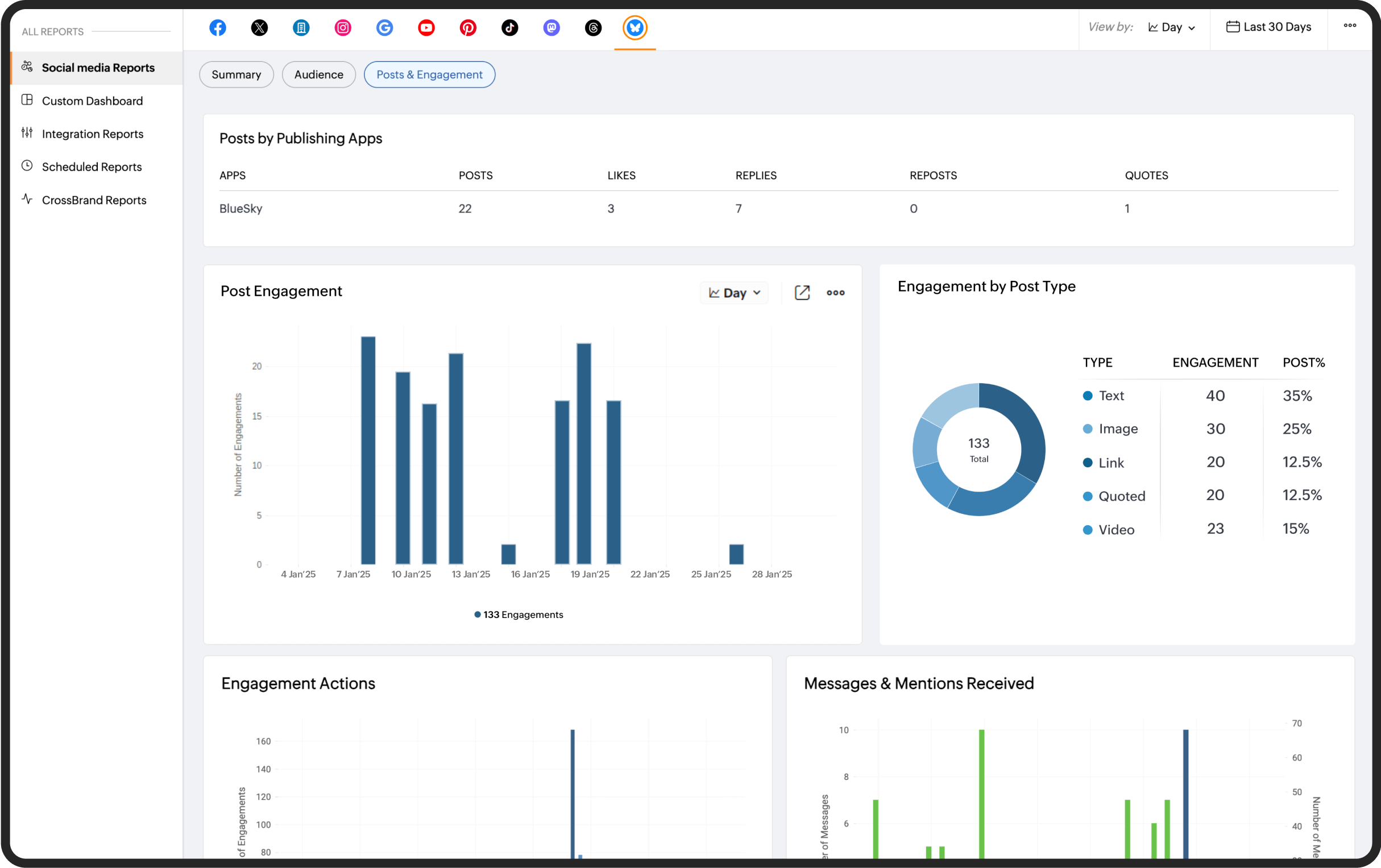Open the YouTube channel report
1381x868 pixels.
click(426, 27)
